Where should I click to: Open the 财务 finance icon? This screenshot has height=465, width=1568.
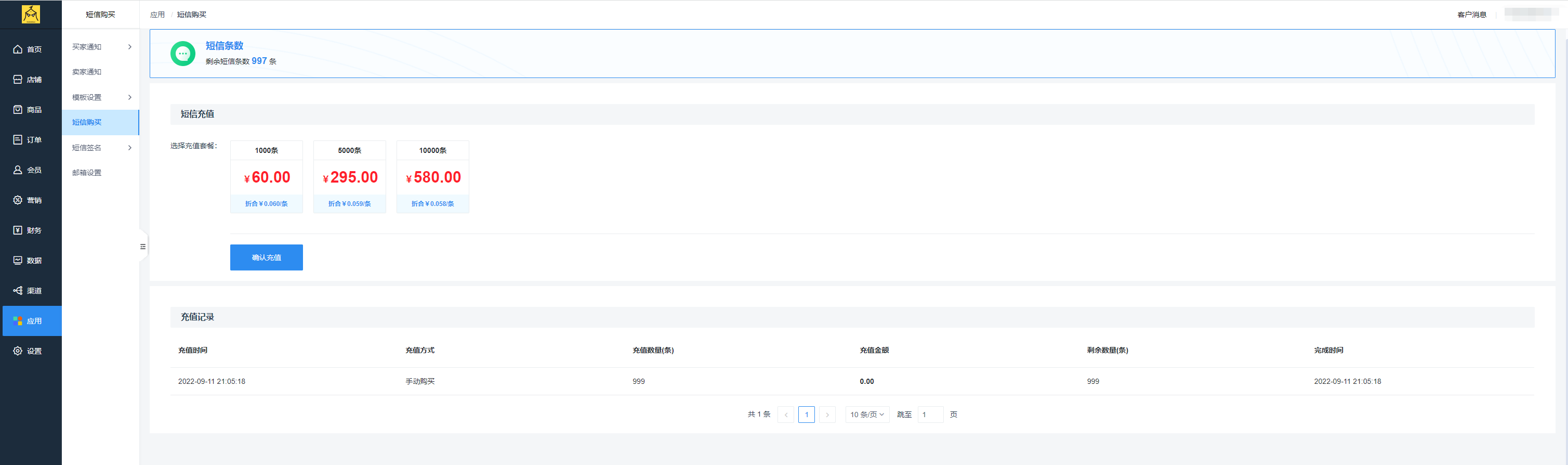point(18,230)
